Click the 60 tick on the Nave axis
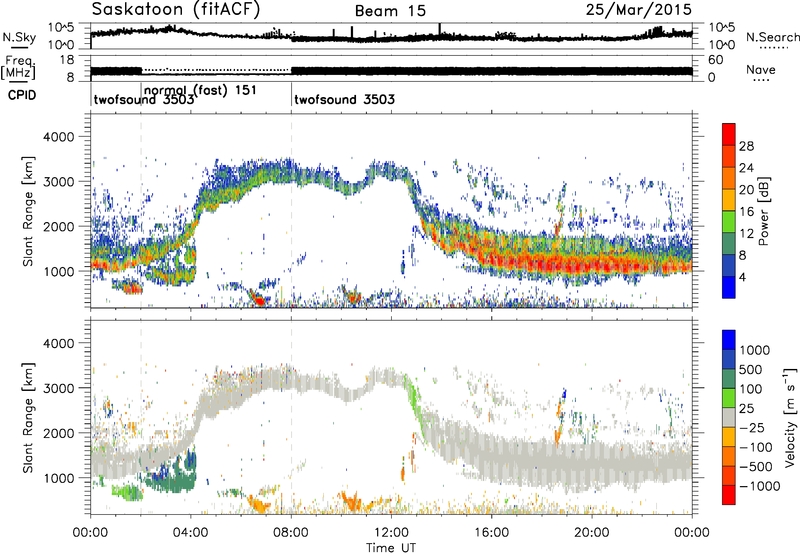The width and height of the screenshot is (800, 554). [x=715, y=60]
